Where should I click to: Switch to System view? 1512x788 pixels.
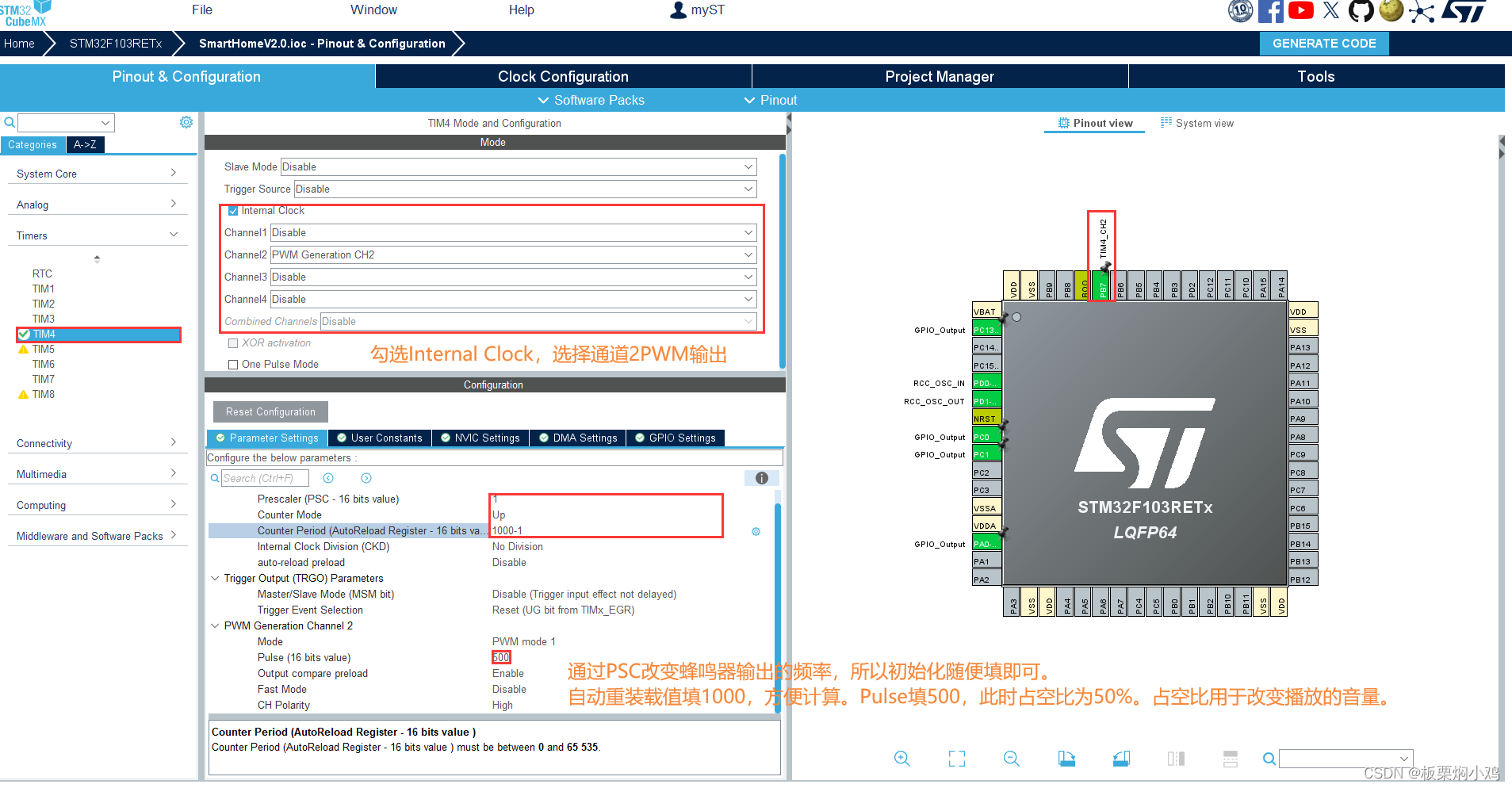click(x=1197, y=123)
